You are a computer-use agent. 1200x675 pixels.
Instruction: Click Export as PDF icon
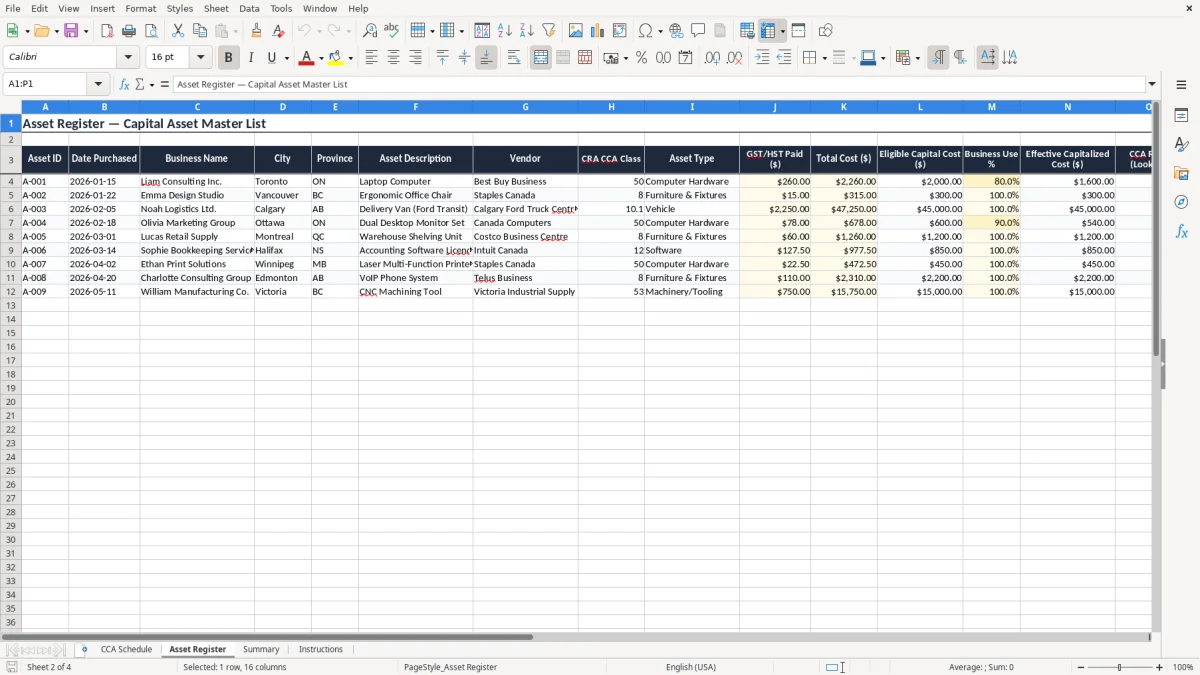[107, 31]
